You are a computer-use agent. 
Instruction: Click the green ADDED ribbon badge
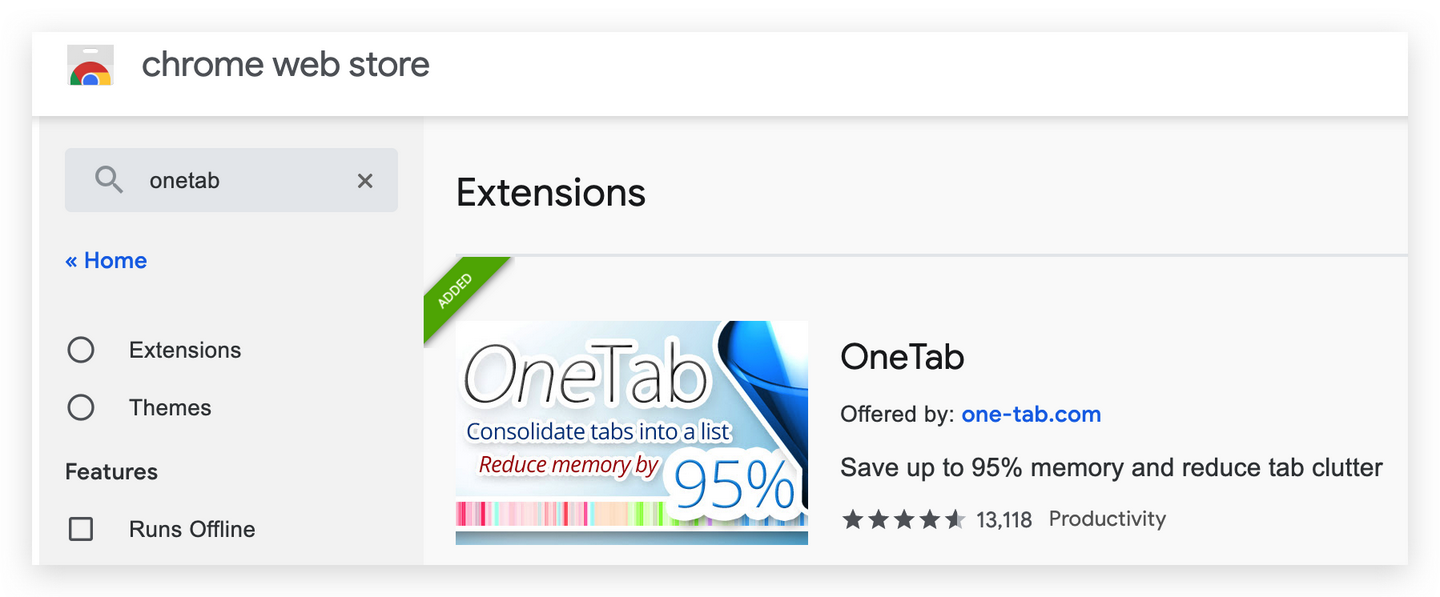point(457,289)
